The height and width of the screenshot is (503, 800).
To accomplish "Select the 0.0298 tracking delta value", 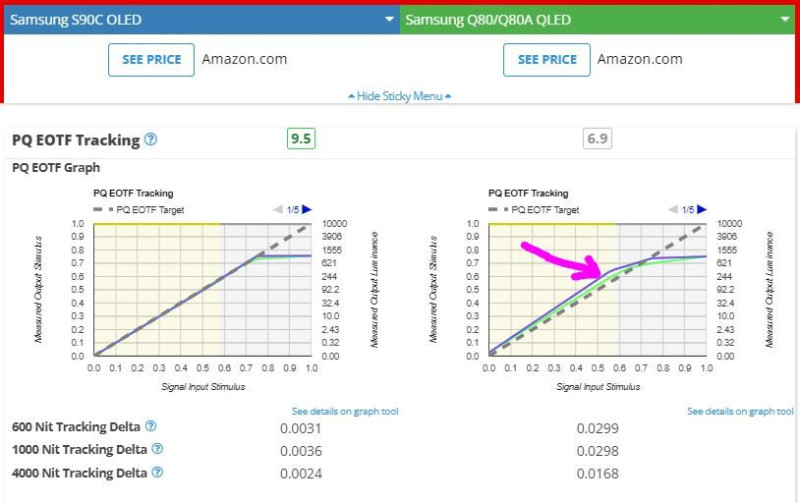I will [x=597, y=451].
